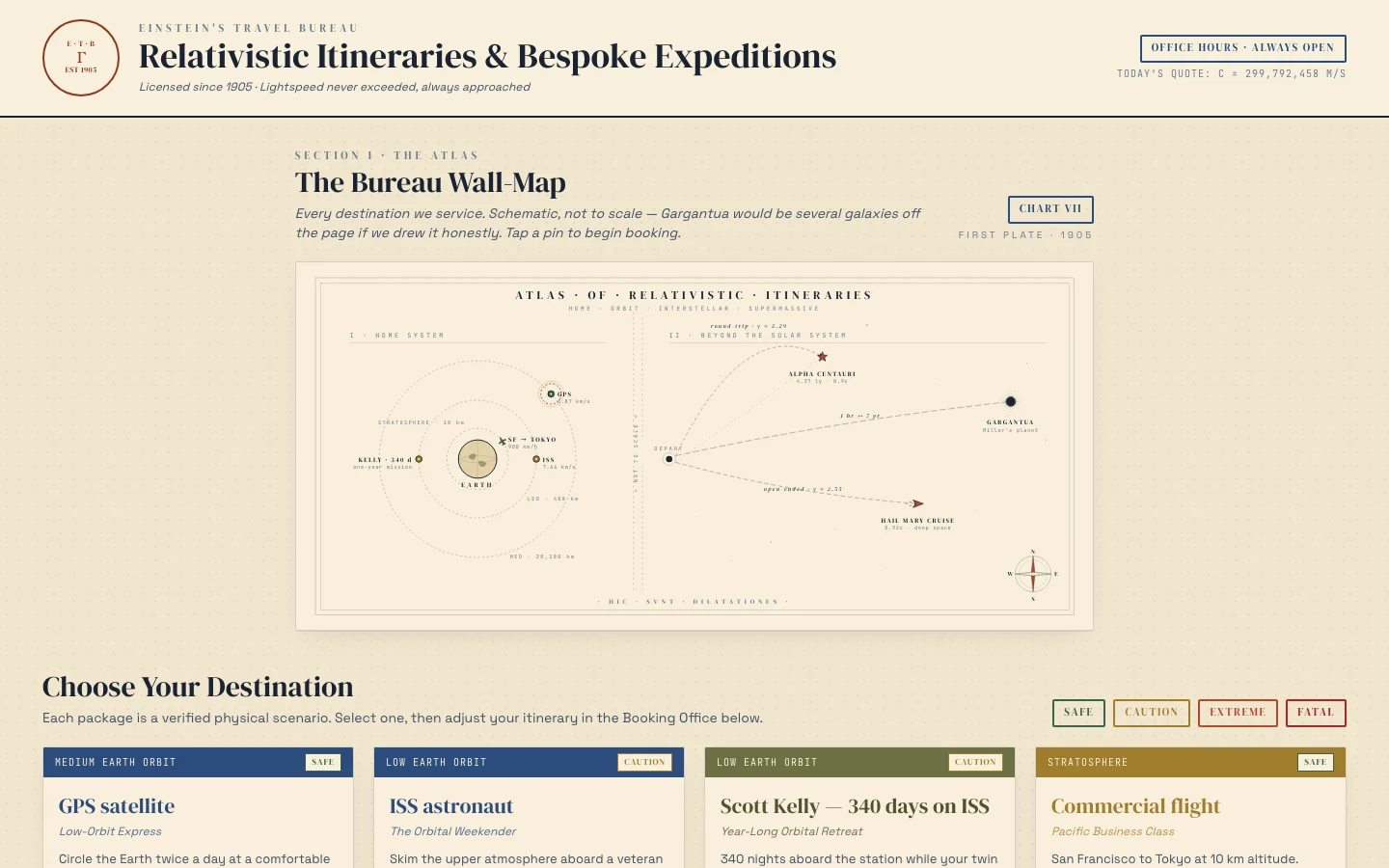Click the 'First Plate · 1905' caption

click(1025, 235)
